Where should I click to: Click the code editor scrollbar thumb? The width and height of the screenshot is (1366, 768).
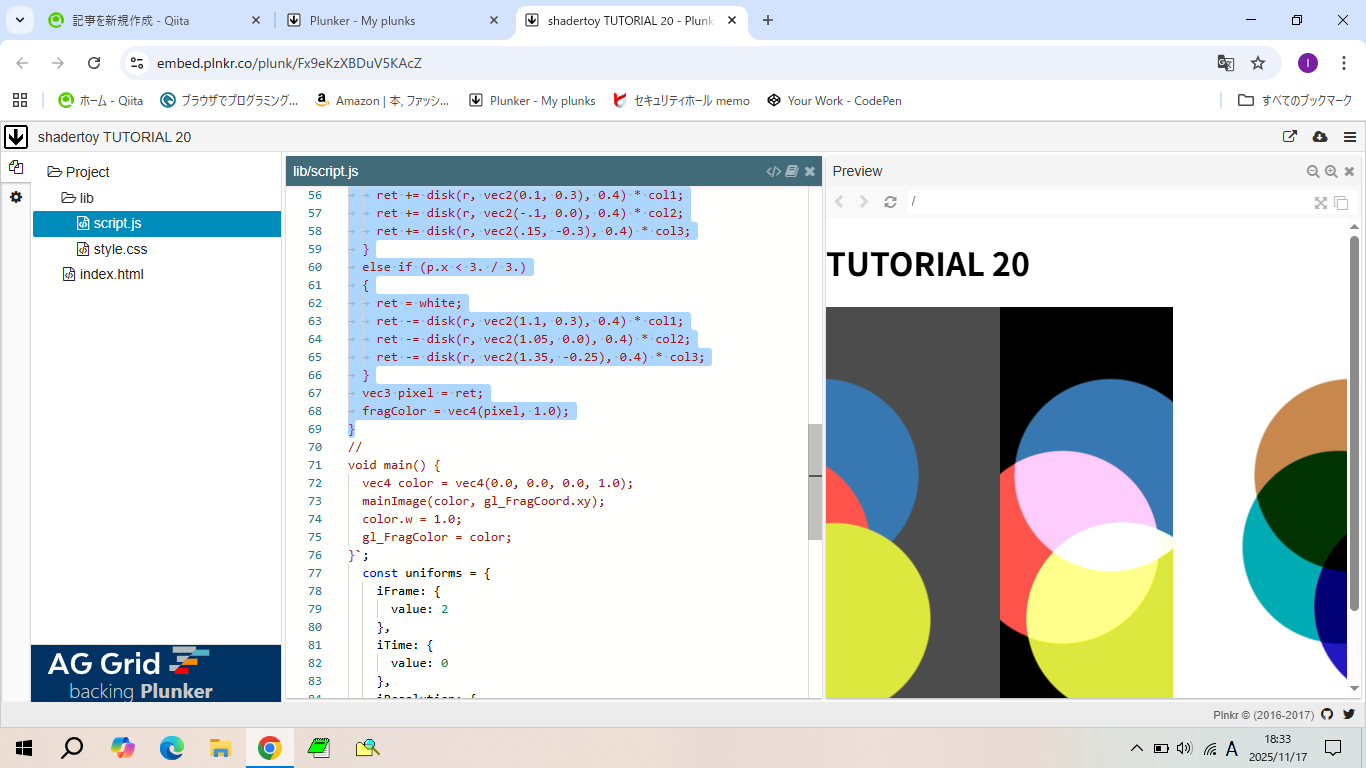(815, 481)
